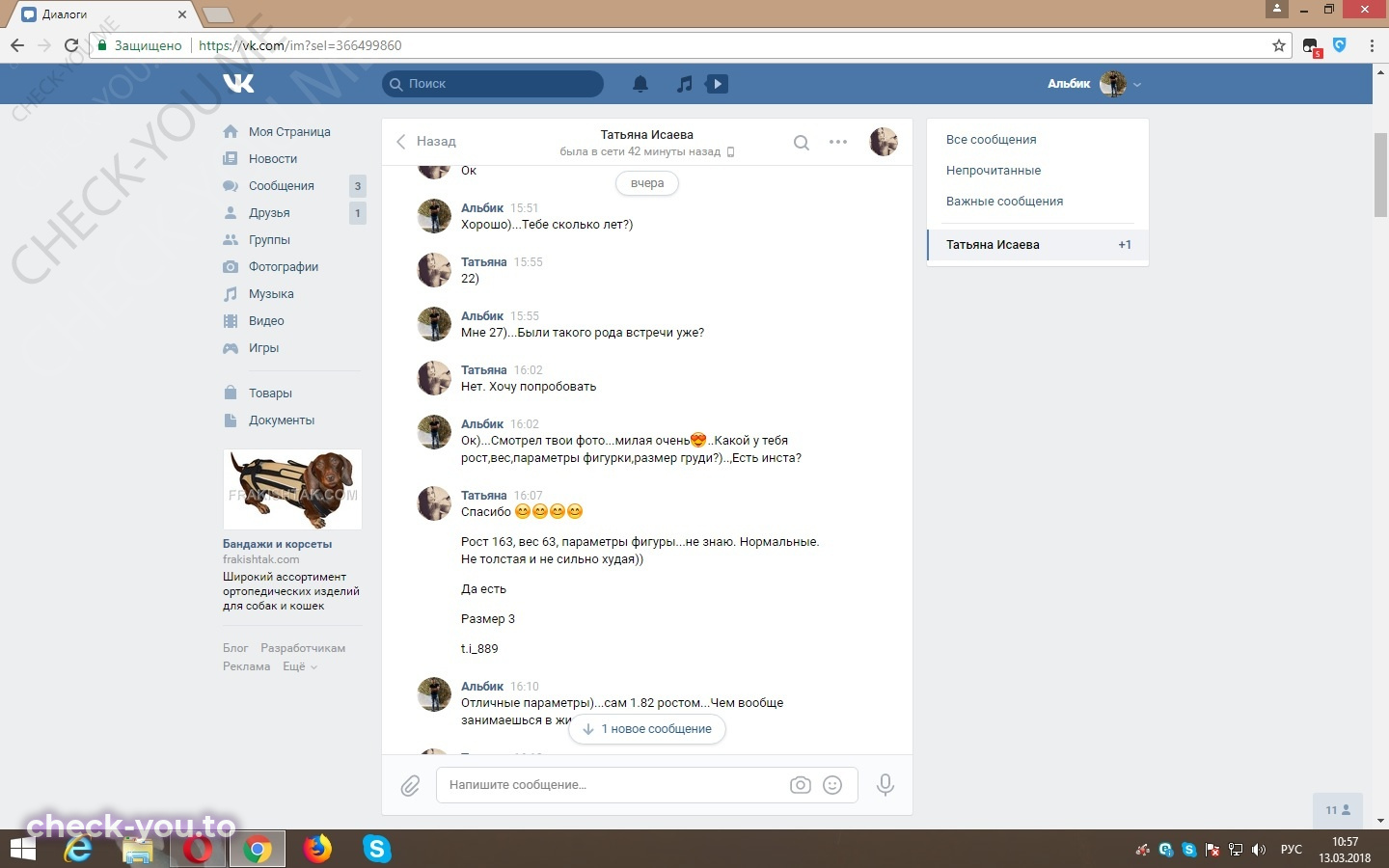The image size is (1389, 868).
Task: Focus the Напишите сообщение input
Action: coord(613,785)
